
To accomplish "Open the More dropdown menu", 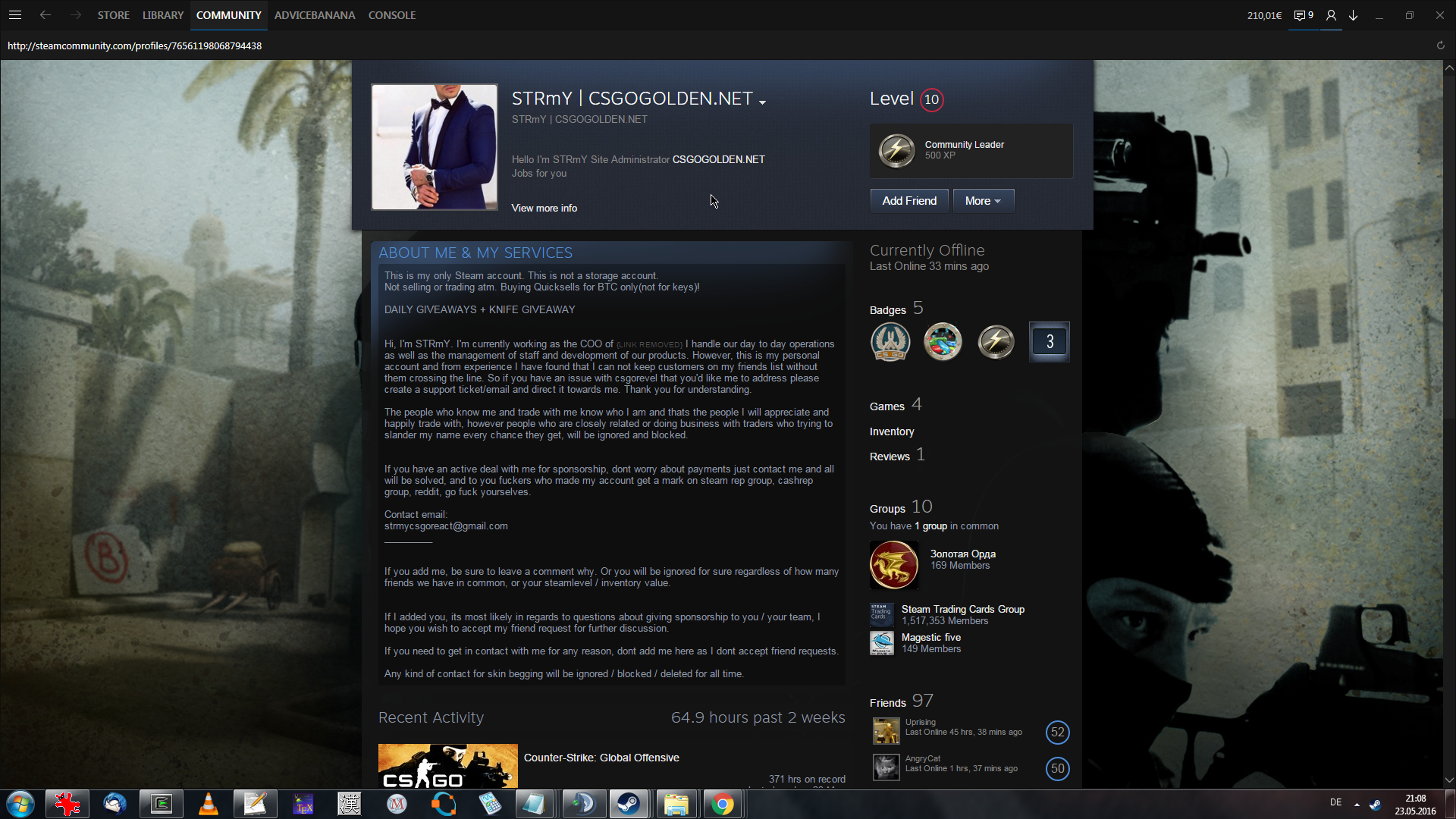I will 983,201.
